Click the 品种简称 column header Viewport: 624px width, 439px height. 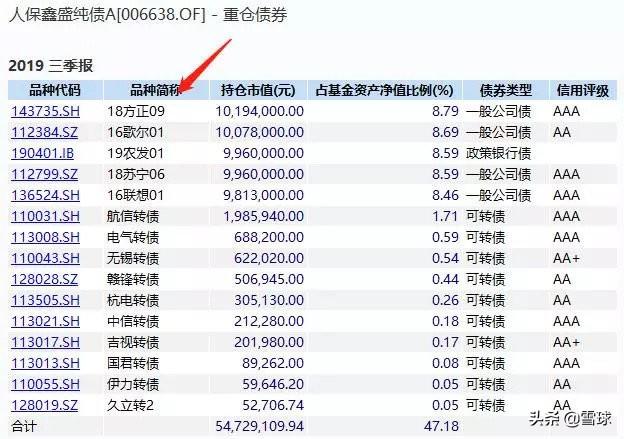coord(156,90)
